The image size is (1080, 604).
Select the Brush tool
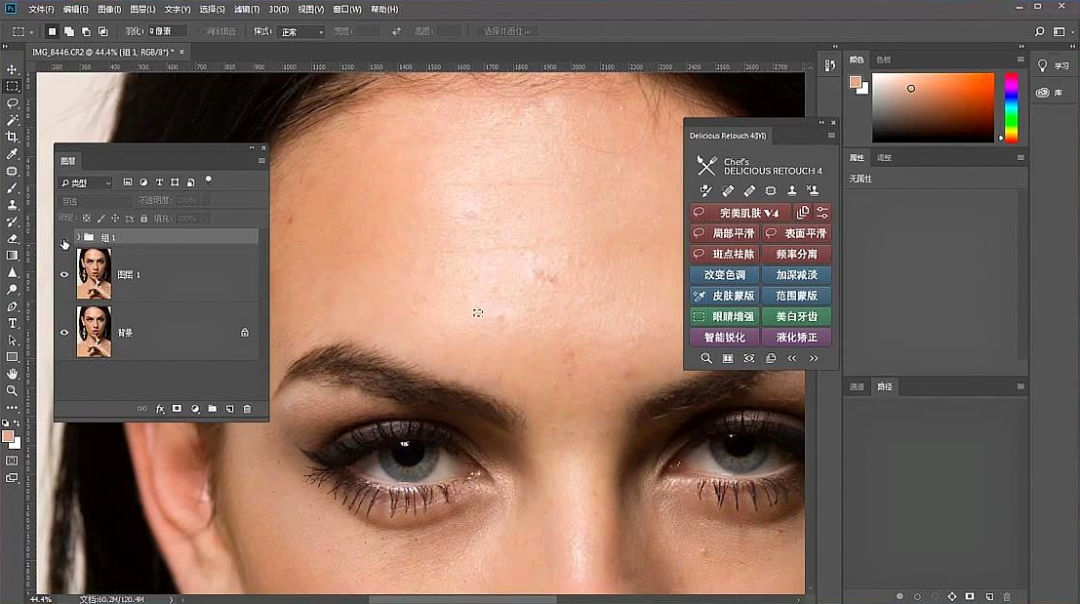pos(12,188)
